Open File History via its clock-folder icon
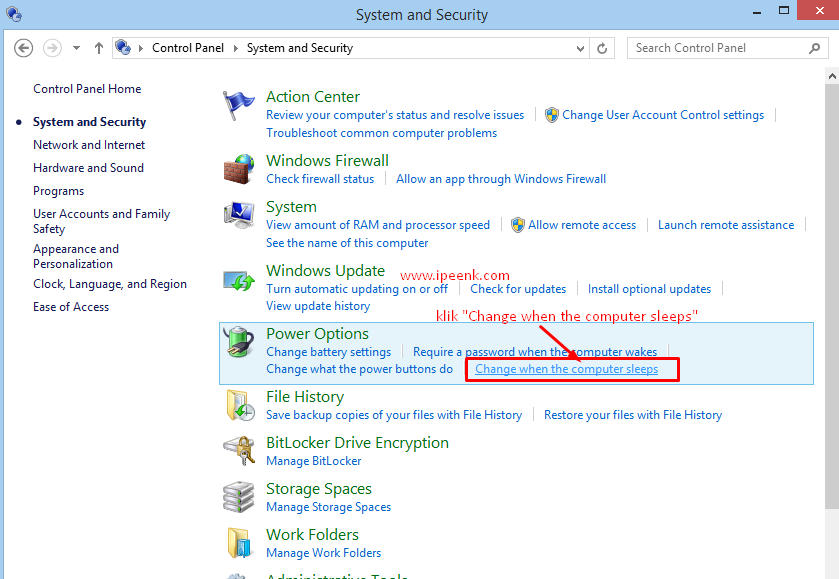Screen dimensions: 839x579 coord(239,405)
